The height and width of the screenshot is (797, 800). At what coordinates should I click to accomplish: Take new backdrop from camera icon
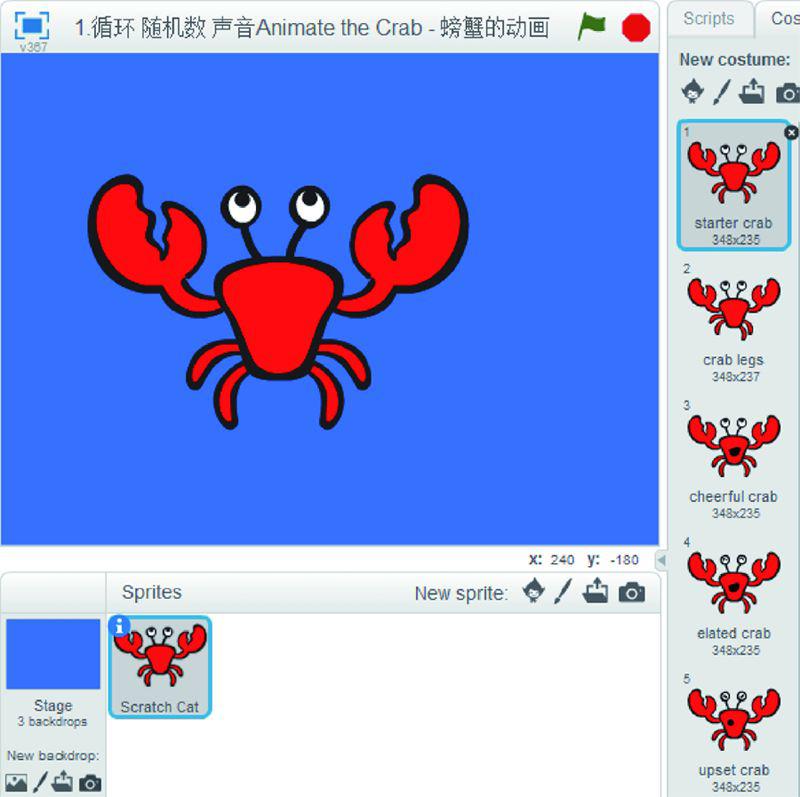pyautogui.click(x=90, y=783)
